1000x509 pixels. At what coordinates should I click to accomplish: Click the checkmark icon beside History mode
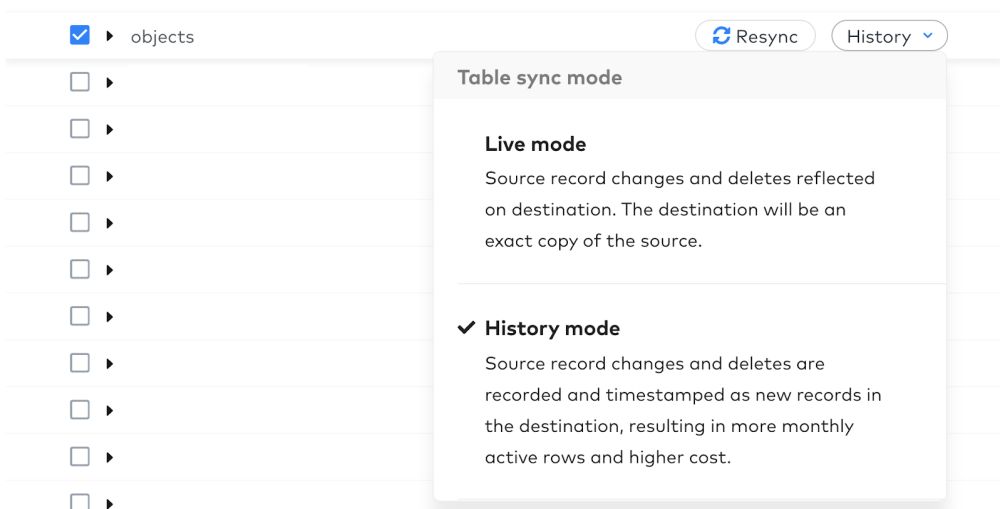pos(466,328)
